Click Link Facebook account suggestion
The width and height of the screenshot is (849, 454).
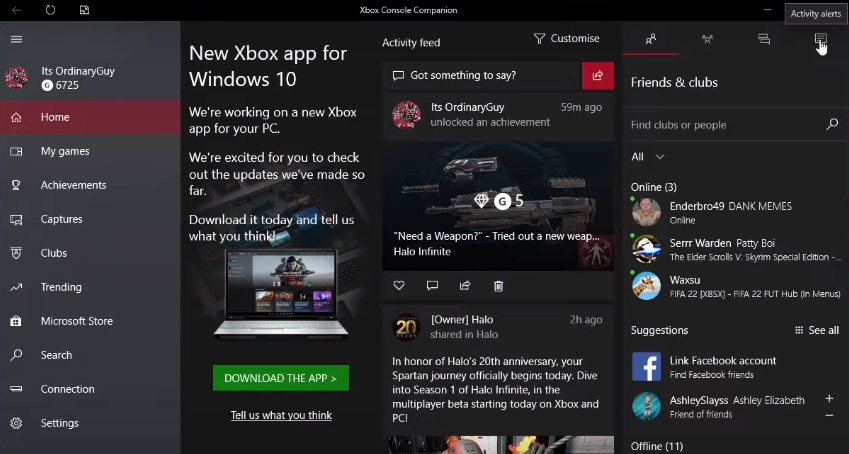(x=735, y=367)
